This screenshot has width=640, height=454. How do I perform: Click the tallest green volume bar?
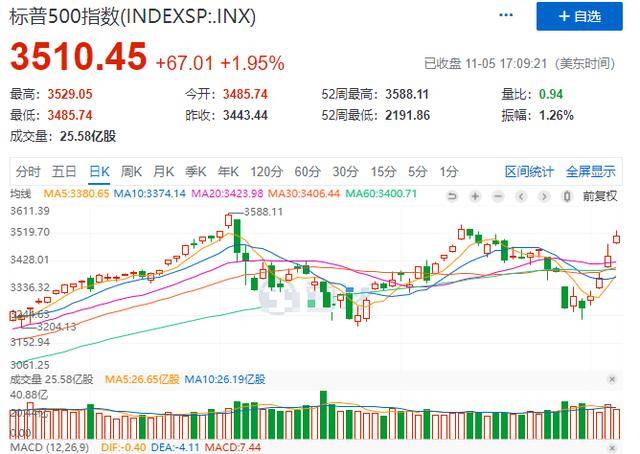[324, 415]
